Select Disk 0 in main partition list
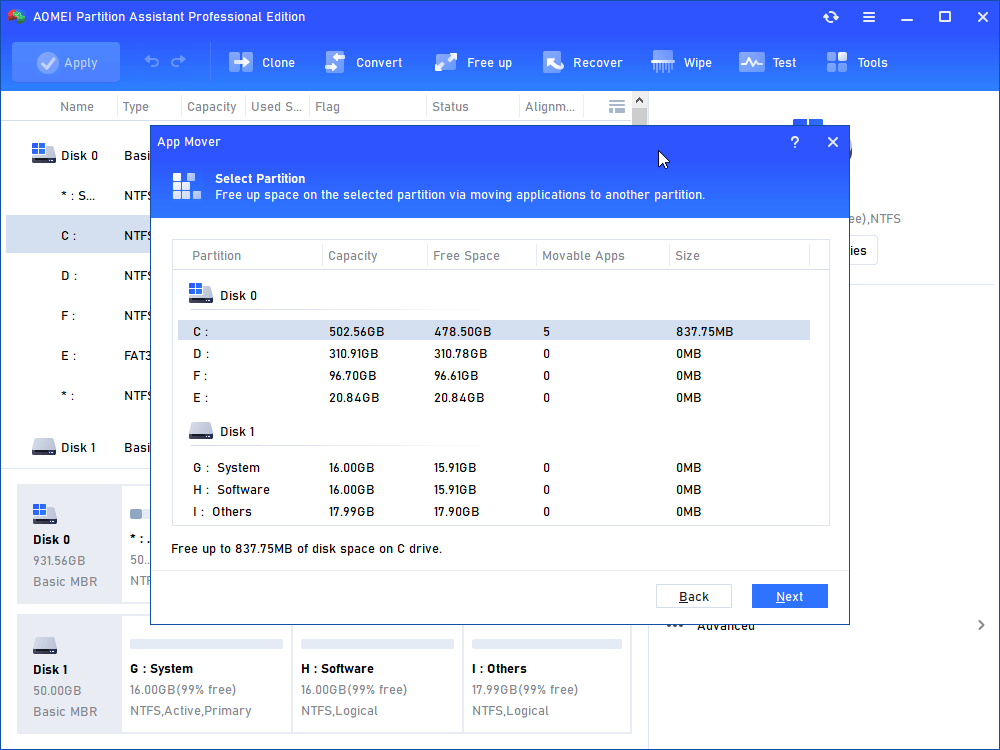The height and width of the screenshot is (750, 1000). [x=78, y=156]
